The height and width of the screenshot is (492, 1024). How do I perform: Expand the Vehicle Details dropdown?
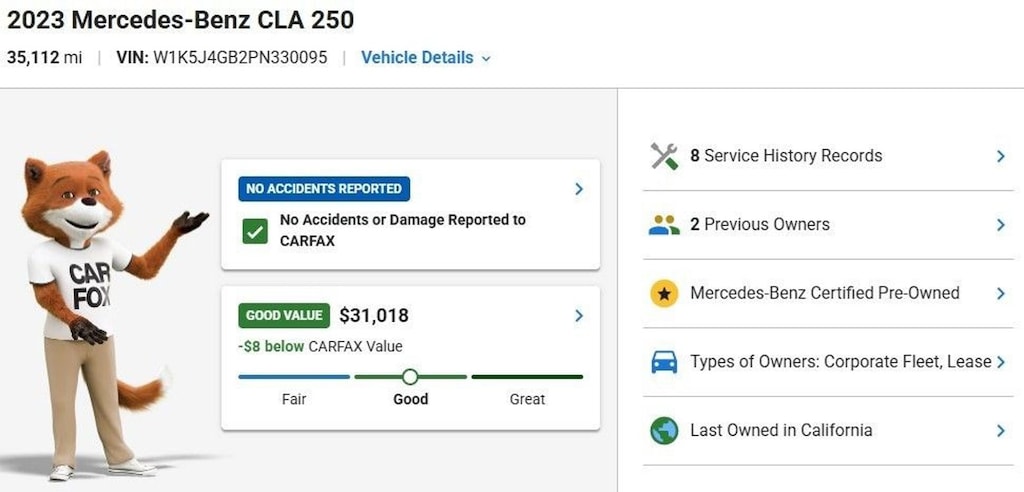point(425,57)
